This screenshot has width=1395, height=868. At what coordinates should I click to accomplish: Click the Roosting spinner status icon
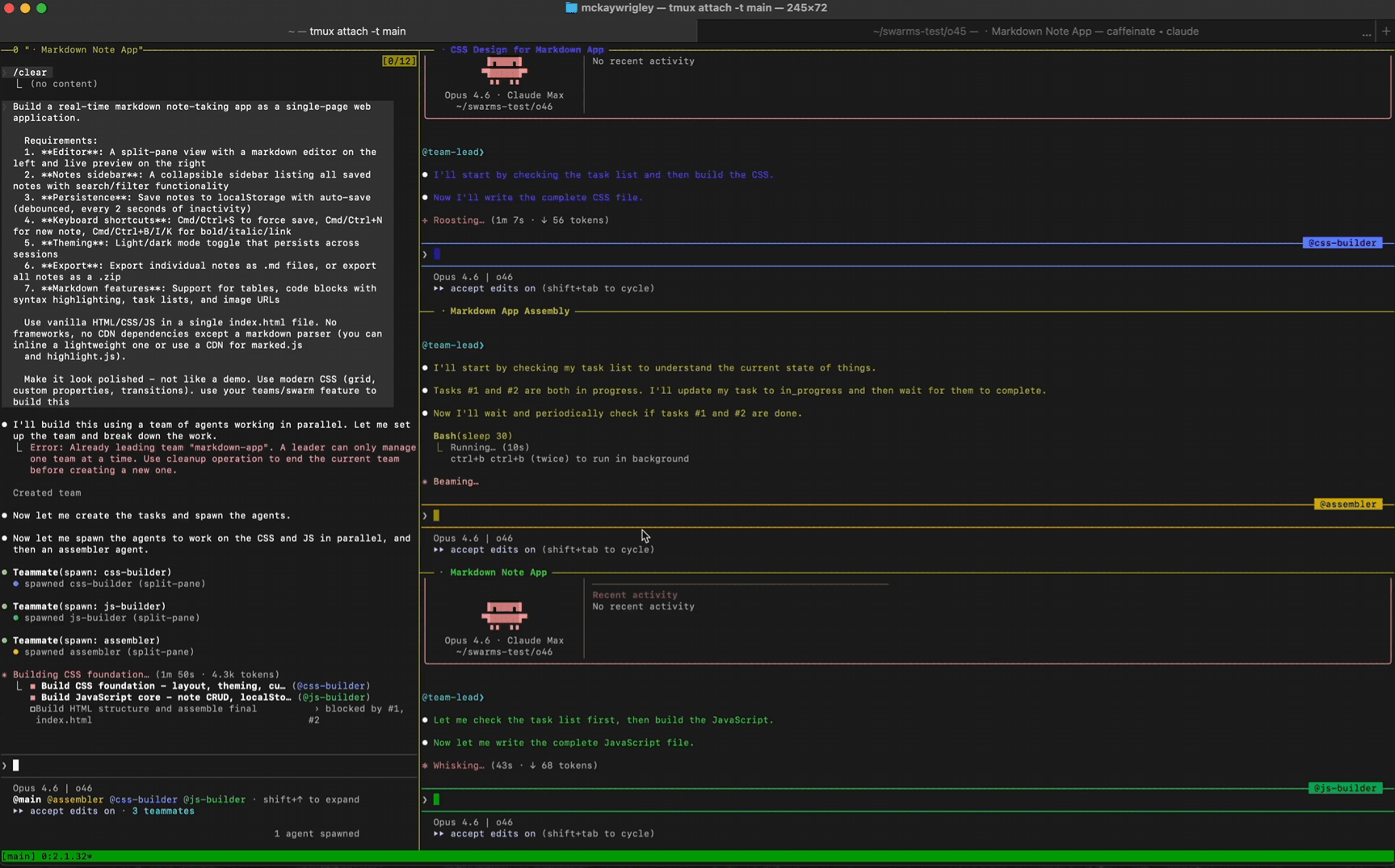(425, 220)
